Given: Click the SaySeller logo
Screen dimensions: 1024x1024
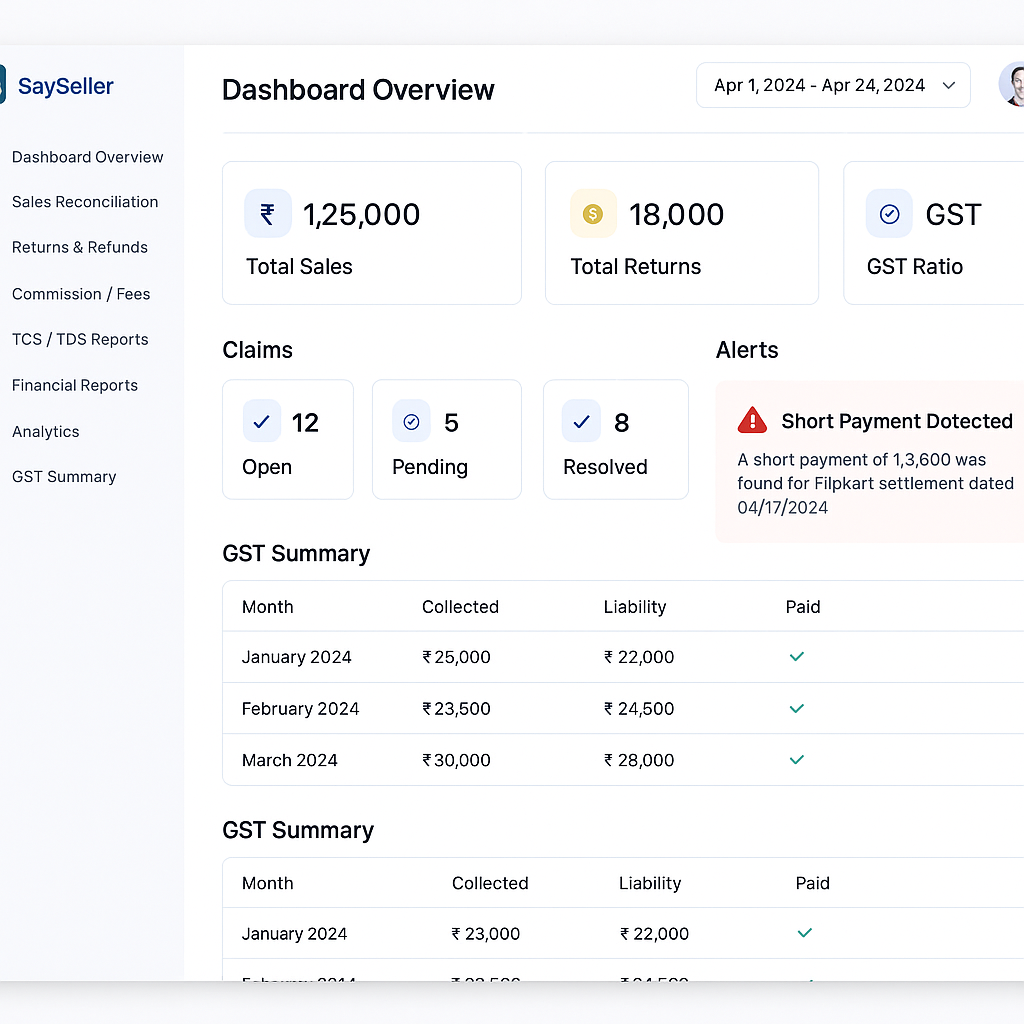Looking at the screenshot, I should click(x=58, y=86).
